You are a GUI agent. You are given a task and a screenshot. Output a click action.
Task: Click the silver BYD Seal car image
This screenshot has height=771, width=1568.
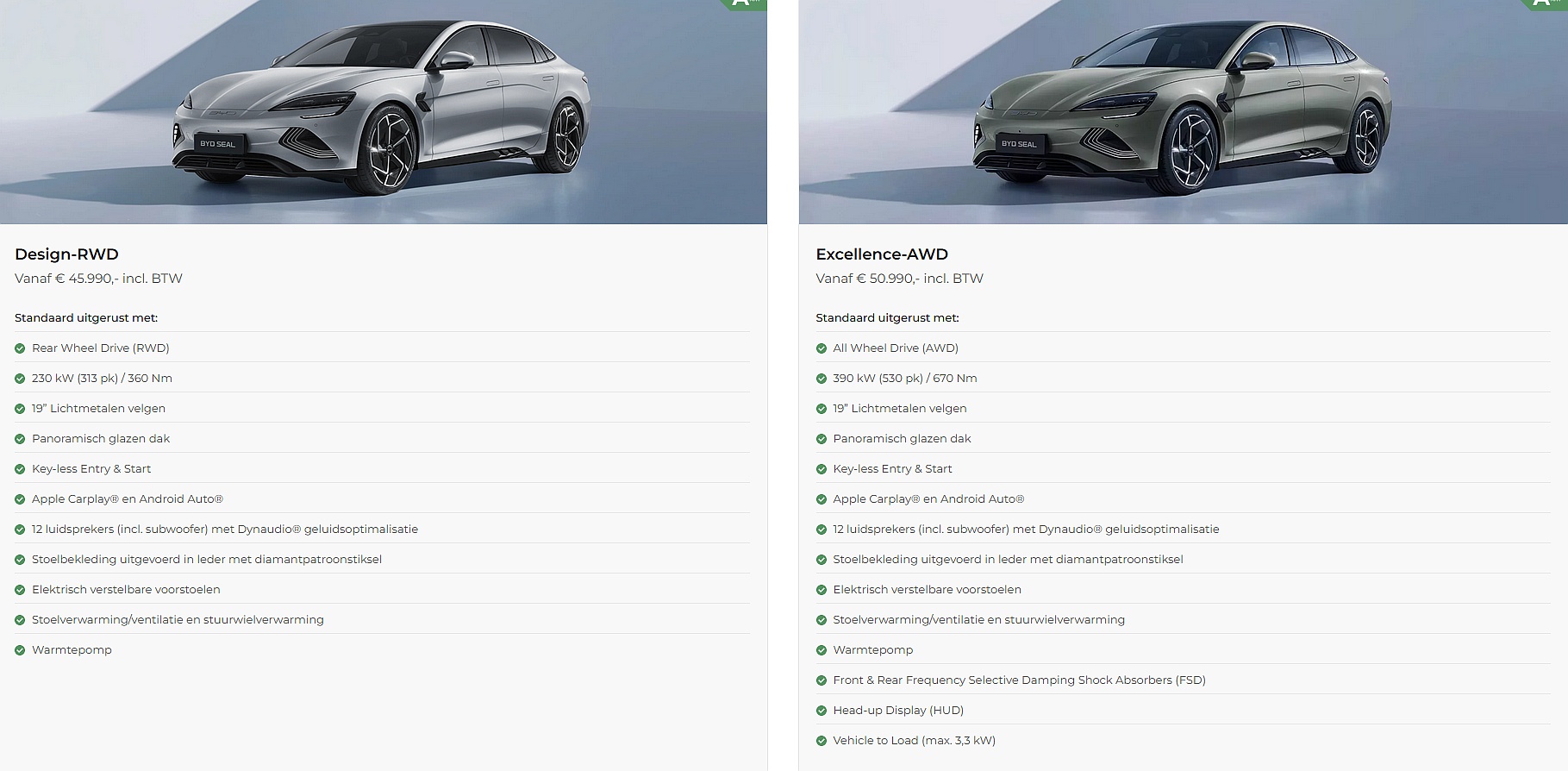tap(383, 111)
